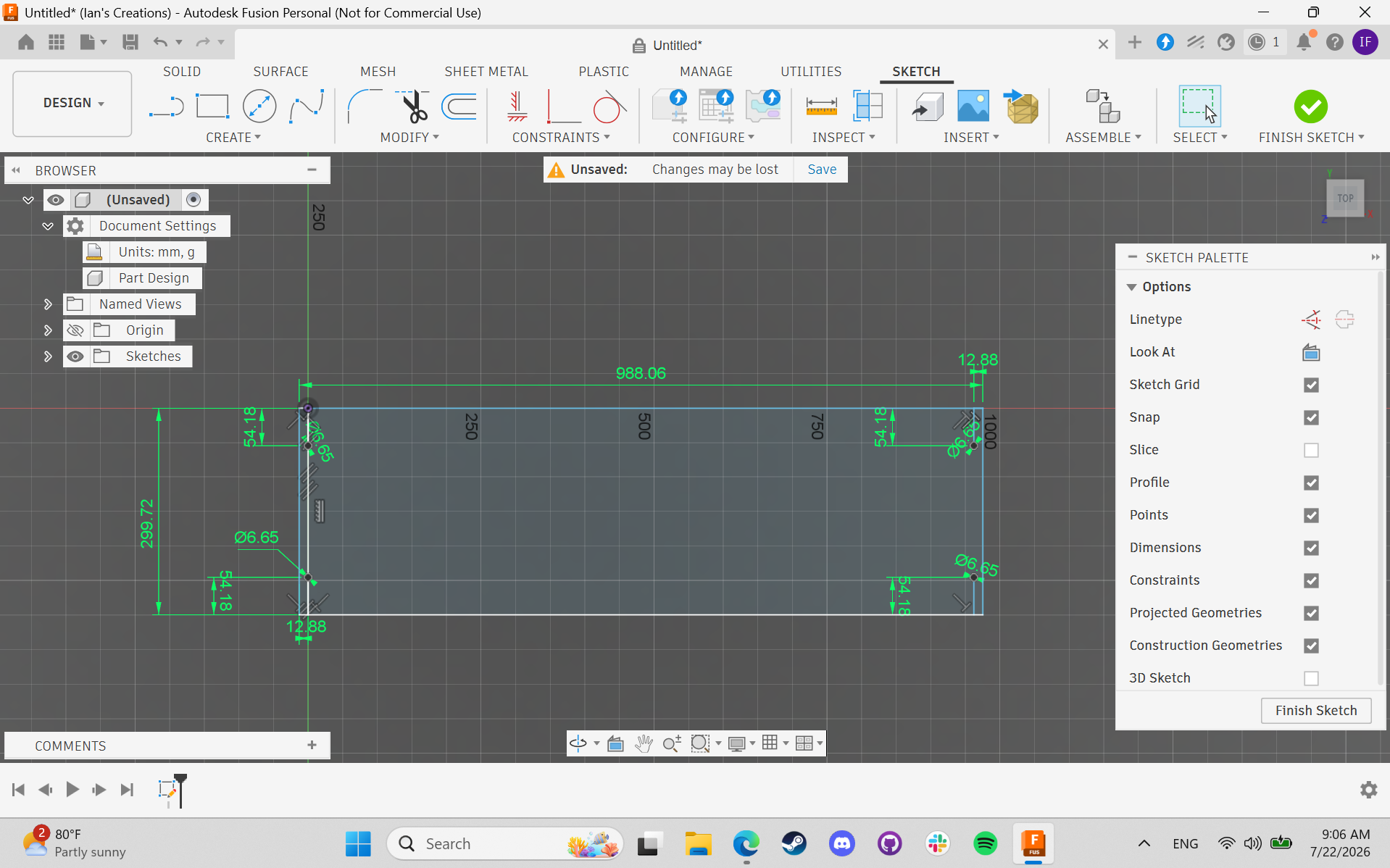Viewport: 1390px width, 868px height.
Task: Expand the Named Views tree node
Action: coord(48,304)
